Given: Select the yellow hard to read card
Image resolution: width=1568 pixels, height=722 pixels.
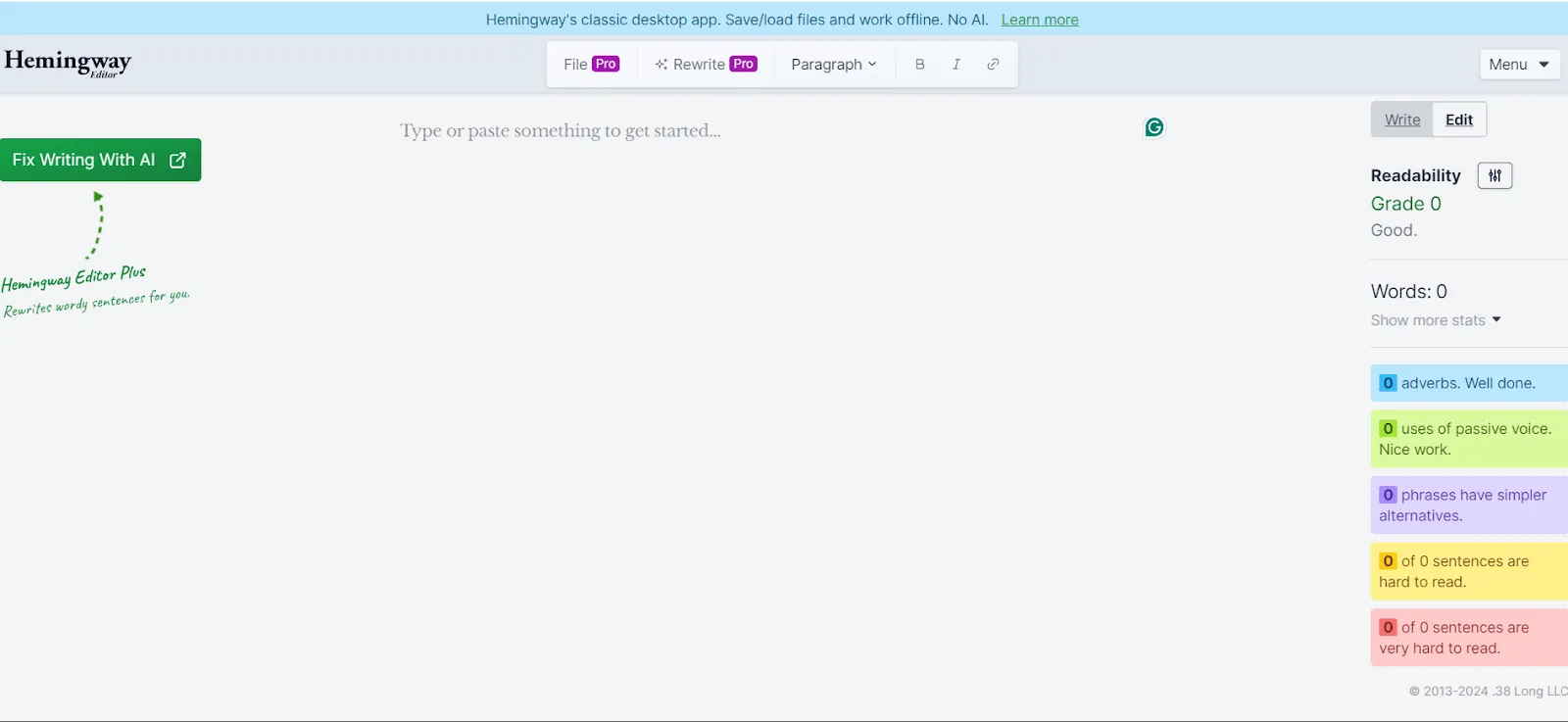Looking at the screenshot, I should coord(1469,571).
